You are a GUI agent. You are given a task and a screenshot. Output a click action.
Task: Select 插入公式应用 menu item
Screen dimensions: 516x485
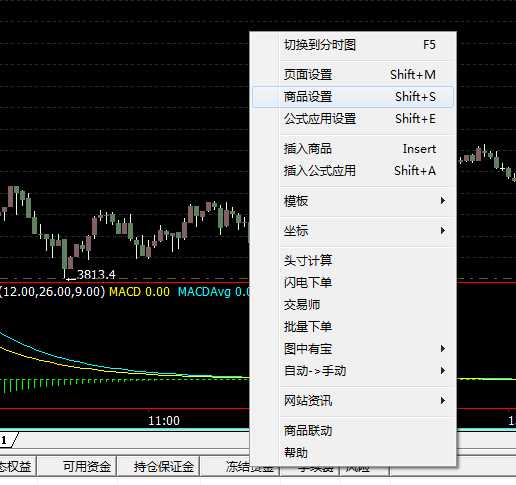[353, 171]
